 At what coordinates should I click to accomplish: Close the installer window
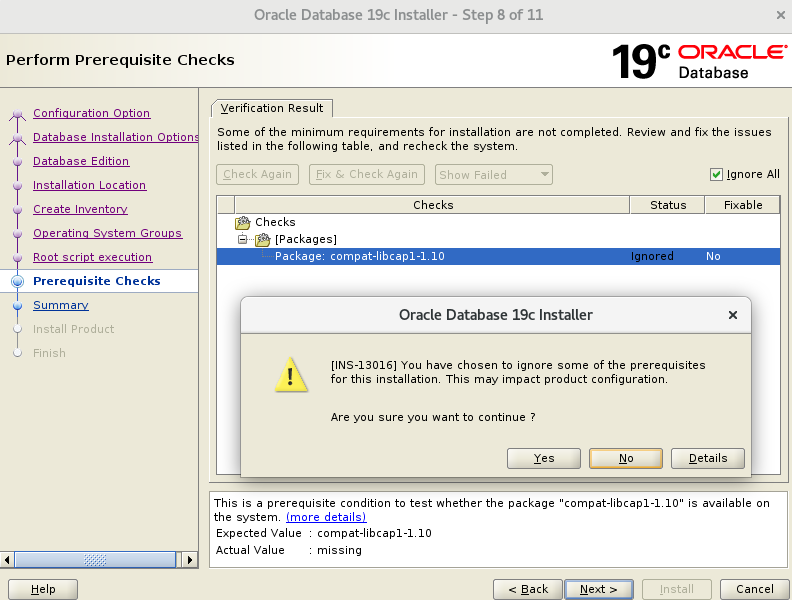click(781, 15)
